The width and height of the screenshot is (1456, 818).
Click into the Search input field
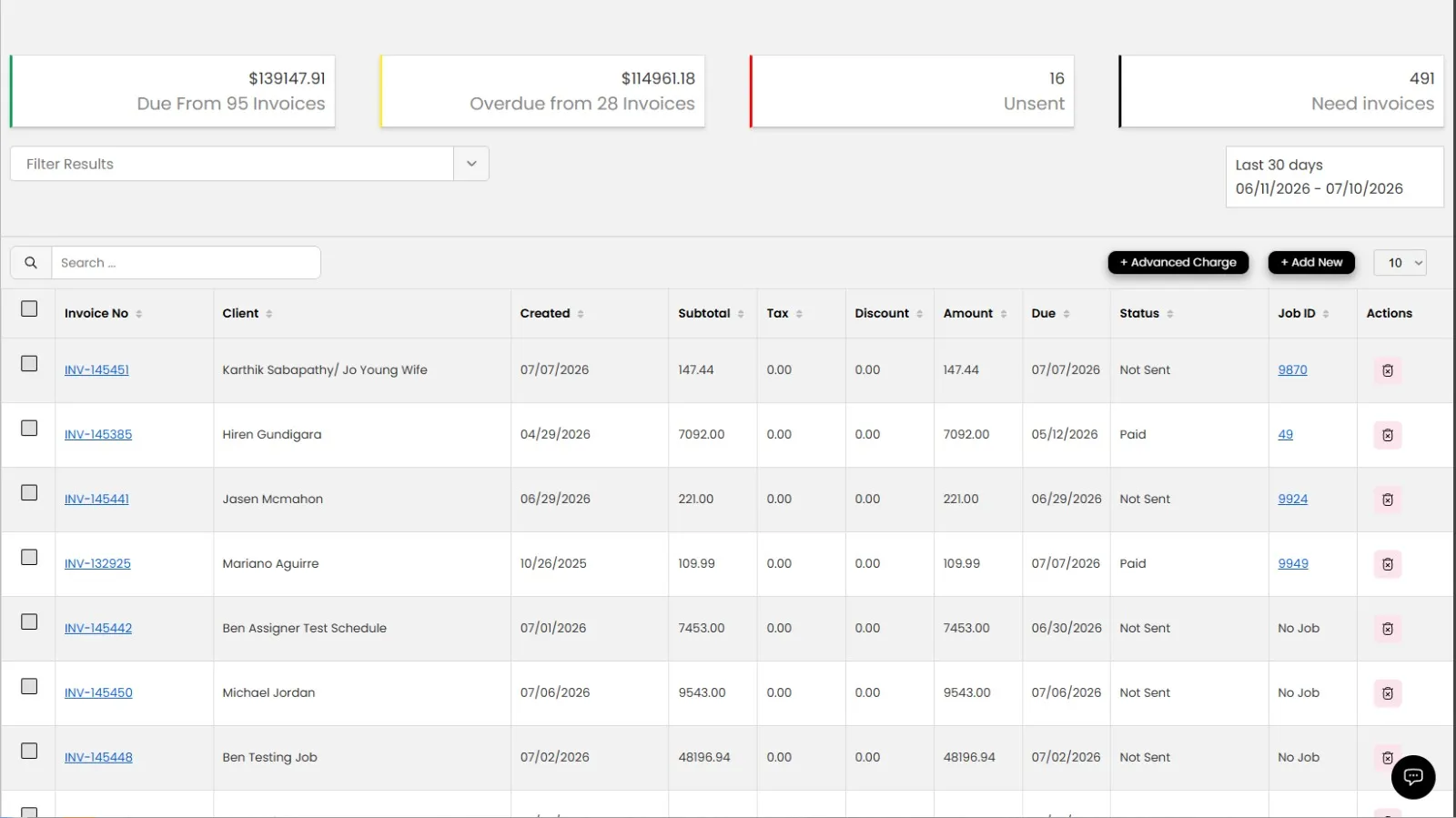(186, 263)
